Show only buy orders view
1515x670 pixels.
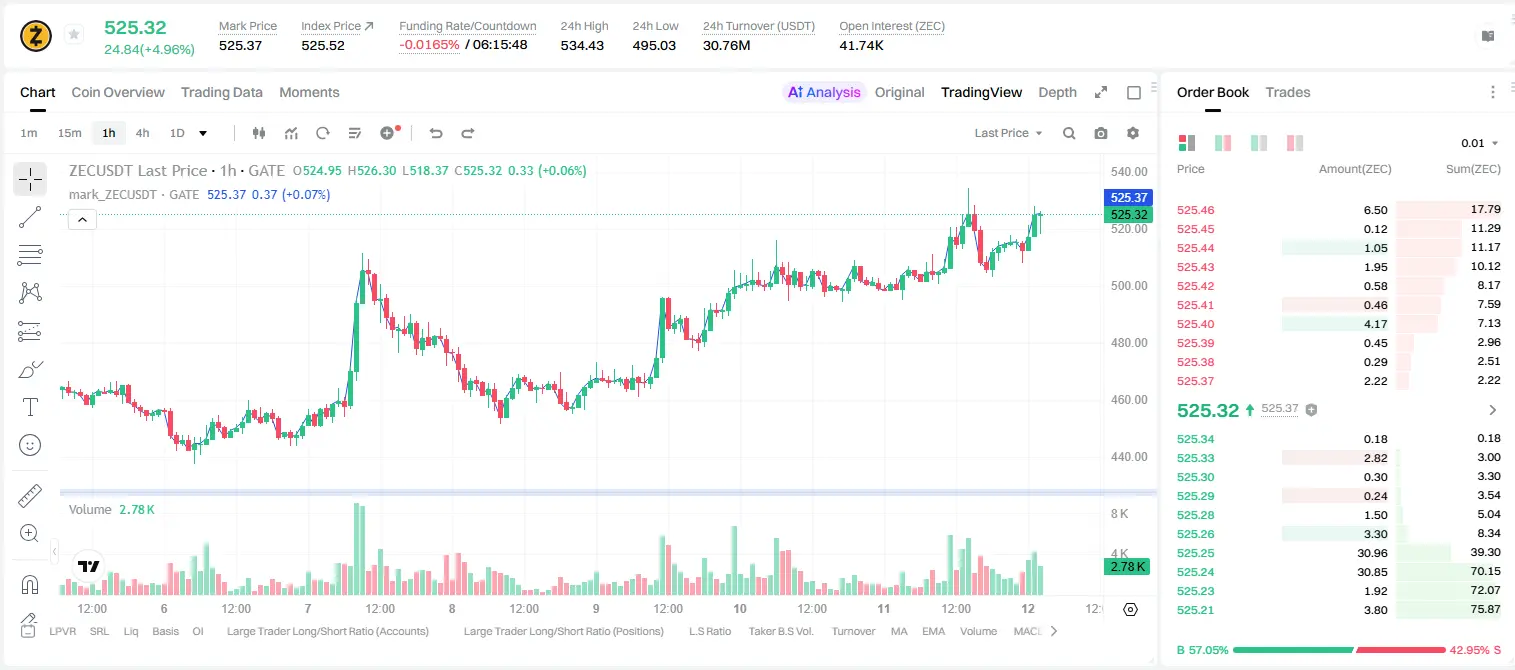pos(1259,143)
